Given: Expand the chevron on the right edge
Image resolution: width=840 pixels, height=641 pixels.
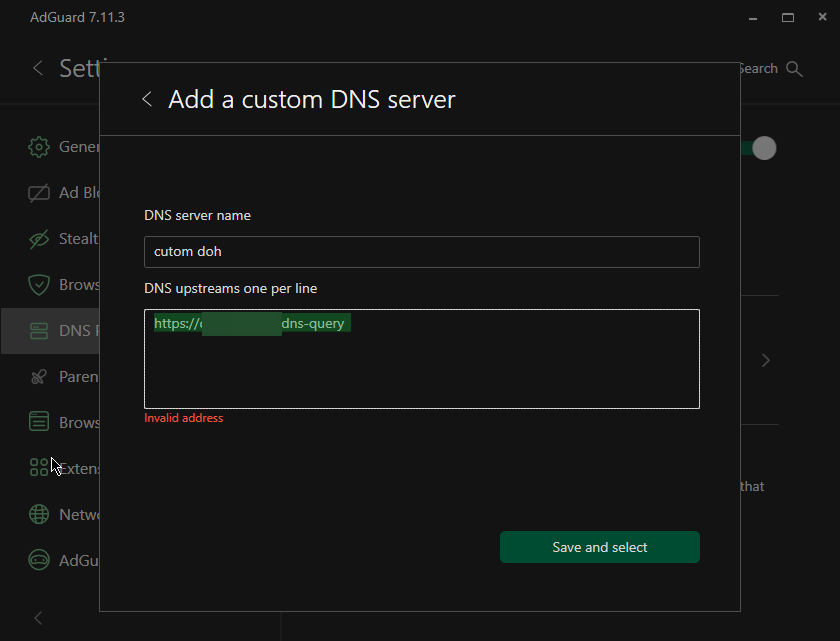Looking at the screenshot, I should (x=766, y=360).
